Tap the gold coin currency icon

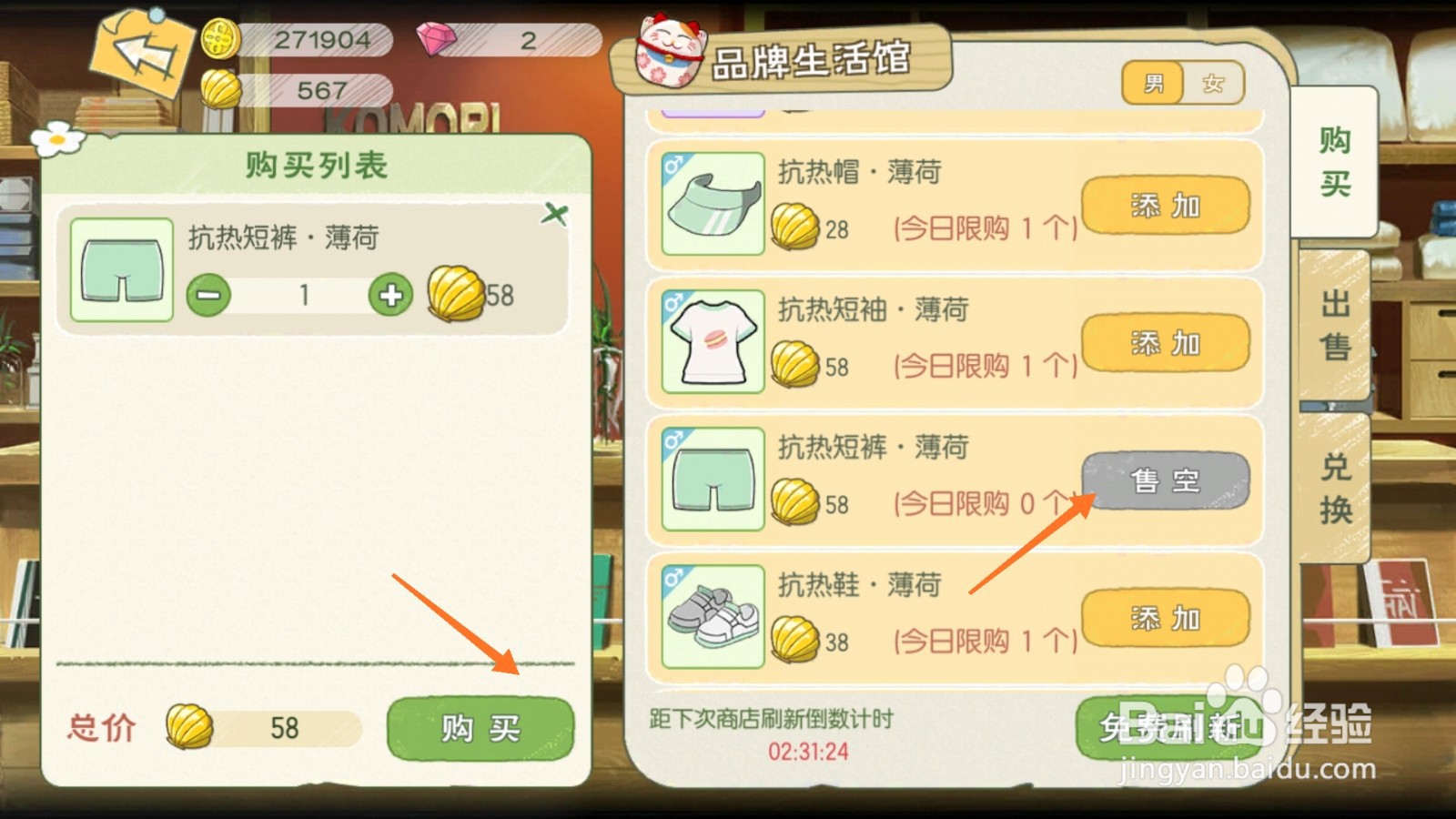pos(219,39)
